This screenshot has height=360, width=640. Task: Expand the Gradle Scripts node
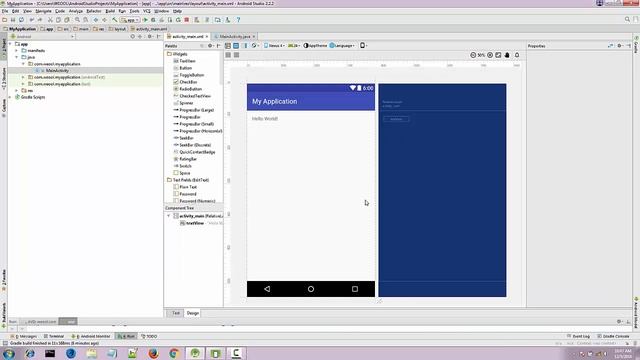(x=10, y=97)
